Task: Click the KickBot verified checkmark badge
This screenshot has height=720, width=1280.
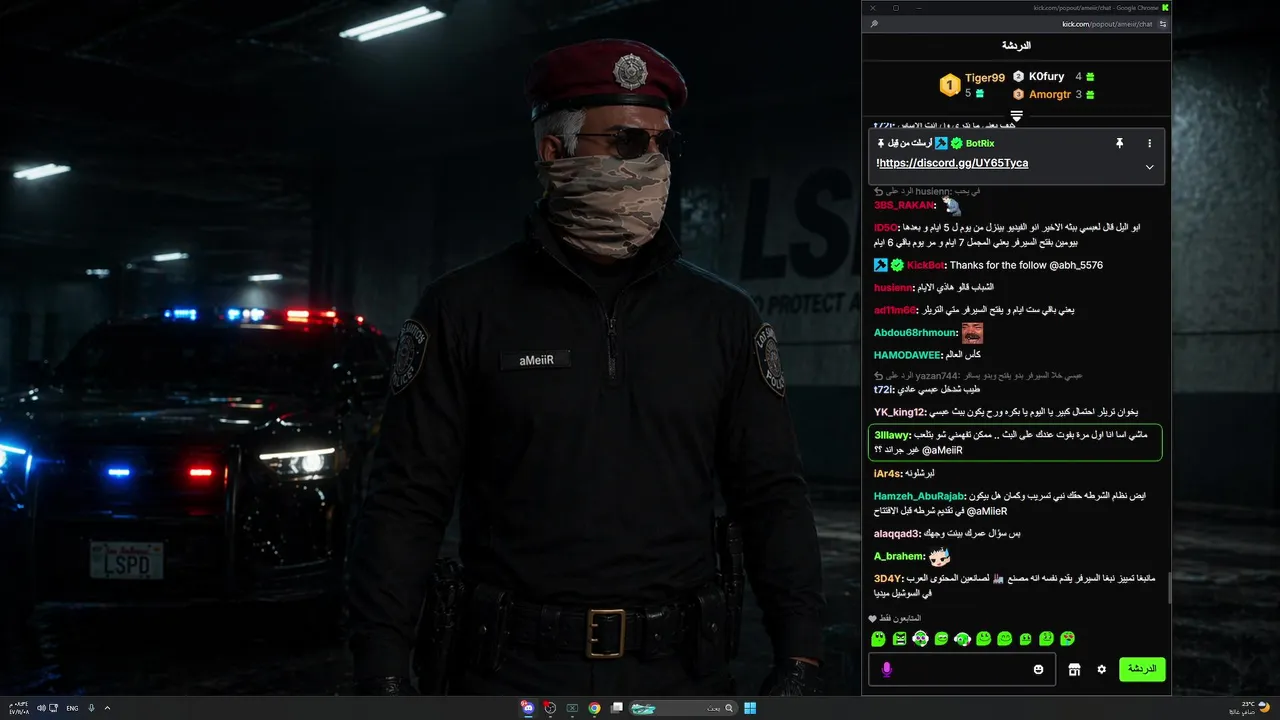Action: point(898,265)
